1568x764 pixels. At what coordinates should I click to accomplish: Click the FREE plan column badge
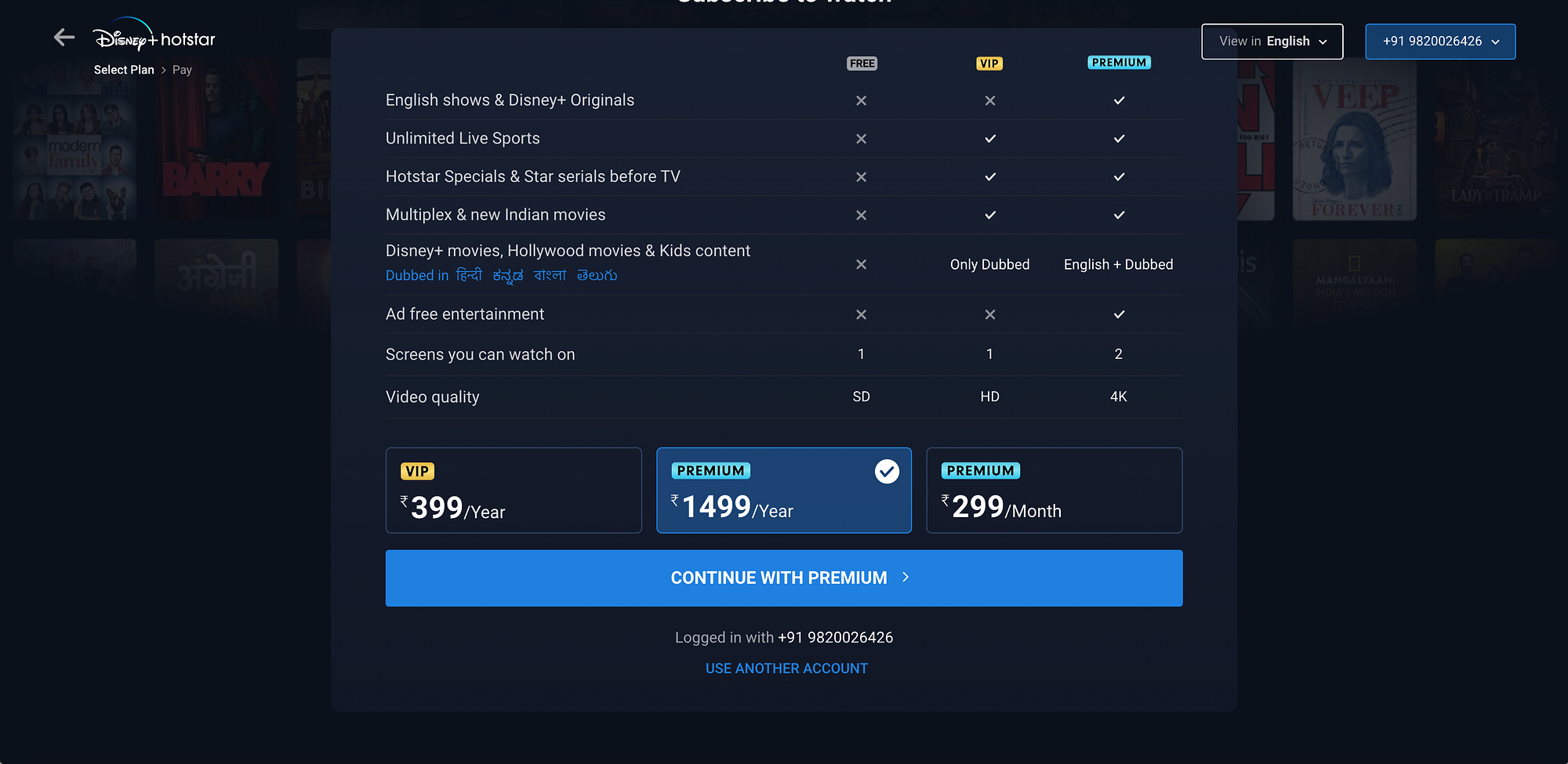tap(862, 63)
